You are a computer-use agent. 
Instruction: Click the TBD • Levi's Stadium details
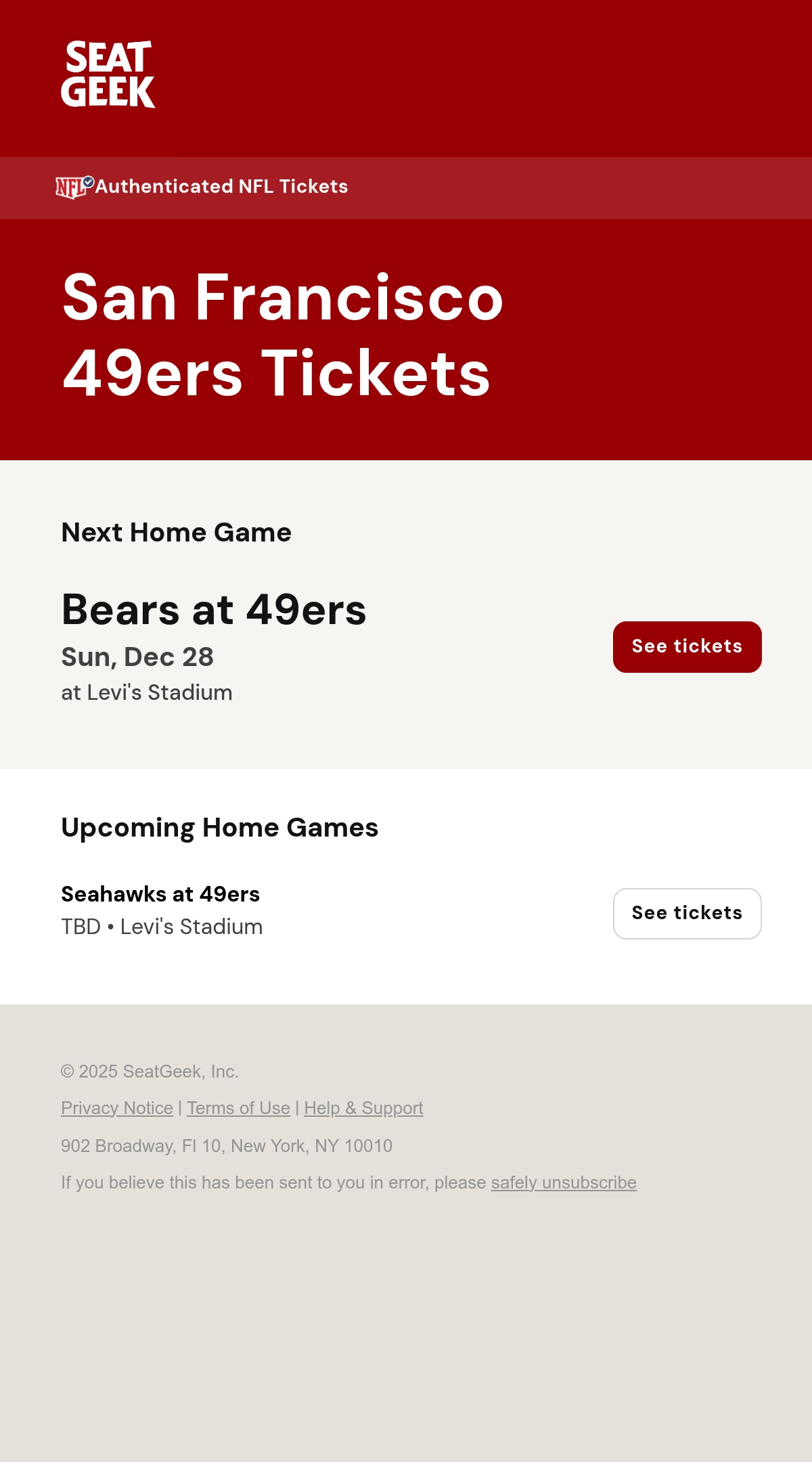[x=162, y=927]
